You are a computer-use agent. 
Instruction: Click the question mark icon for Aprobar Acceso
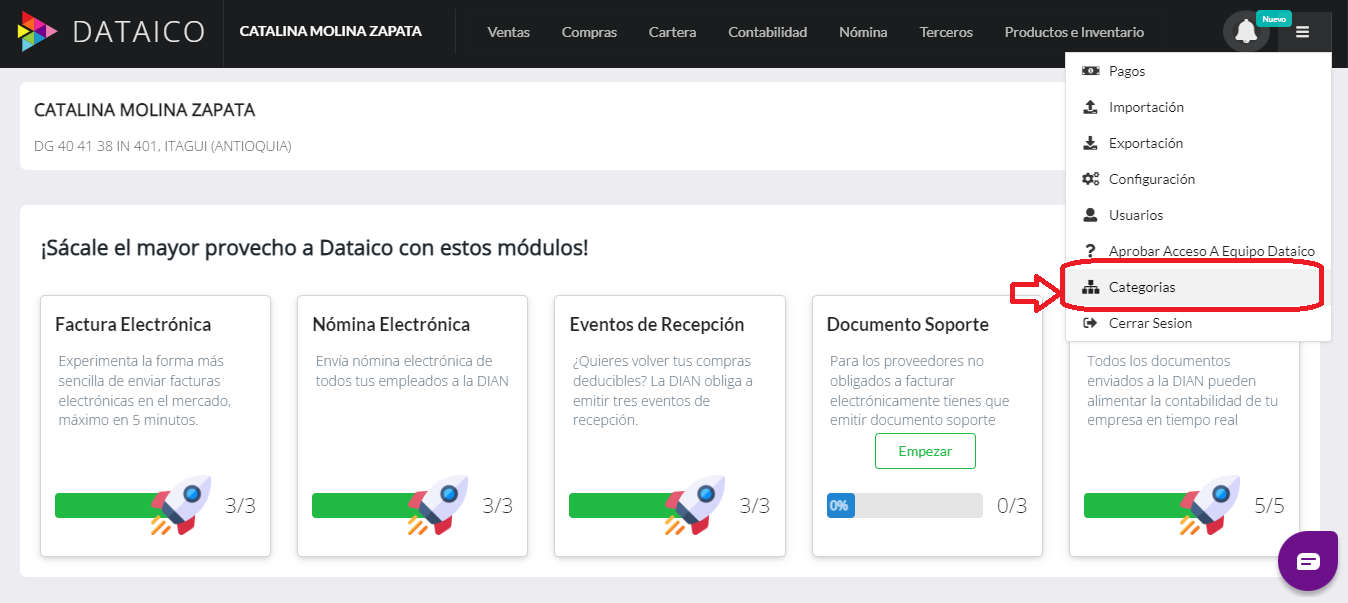point(1091,251)
